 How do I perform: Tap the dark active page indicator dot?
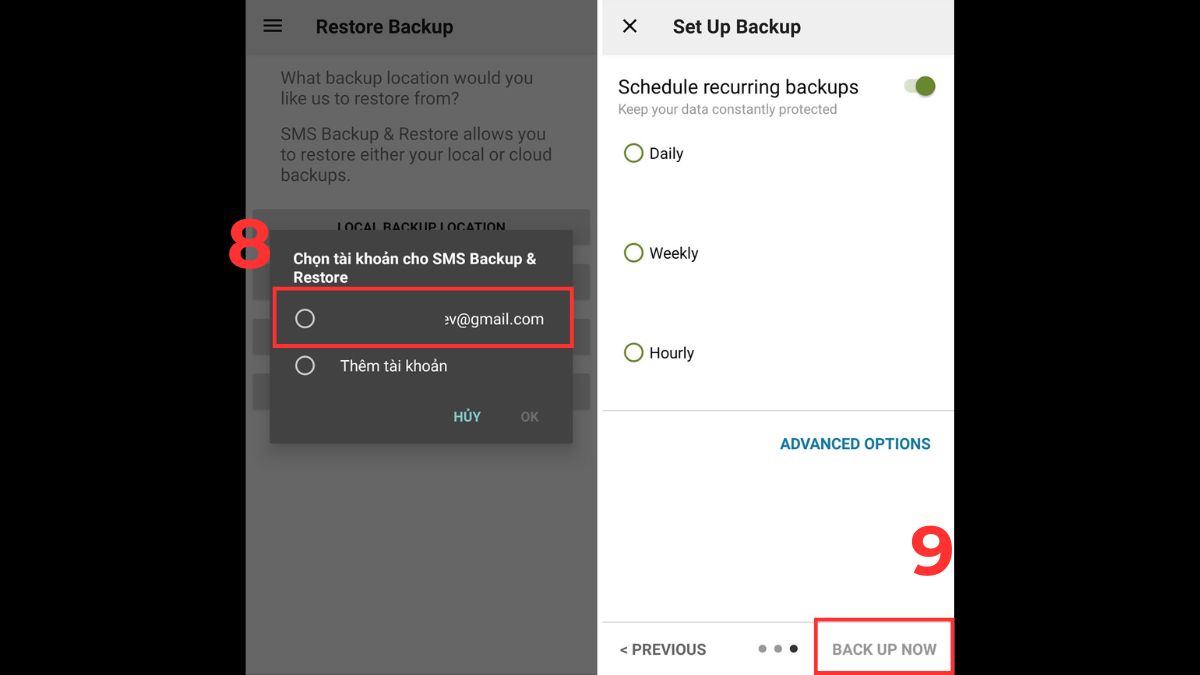tap(794, 649)
